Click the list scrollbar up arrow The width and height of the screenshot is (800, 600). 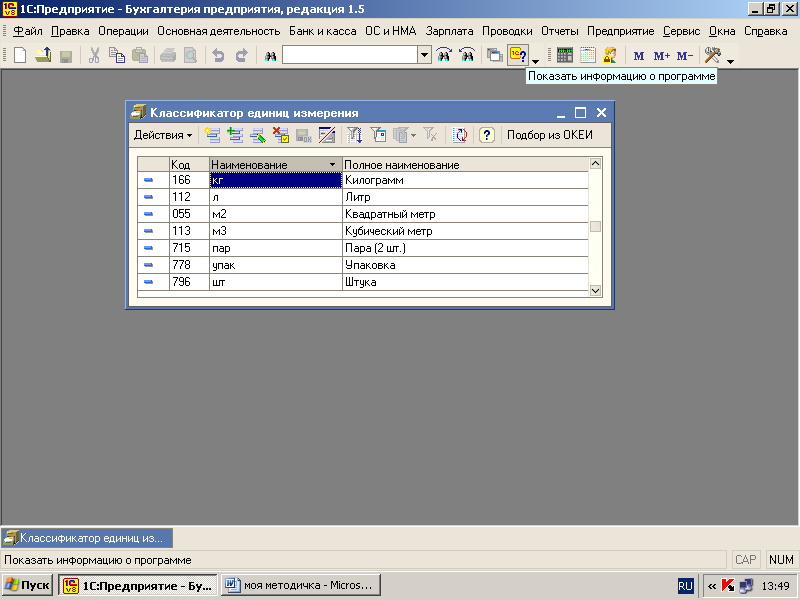(x=595, y=164)
